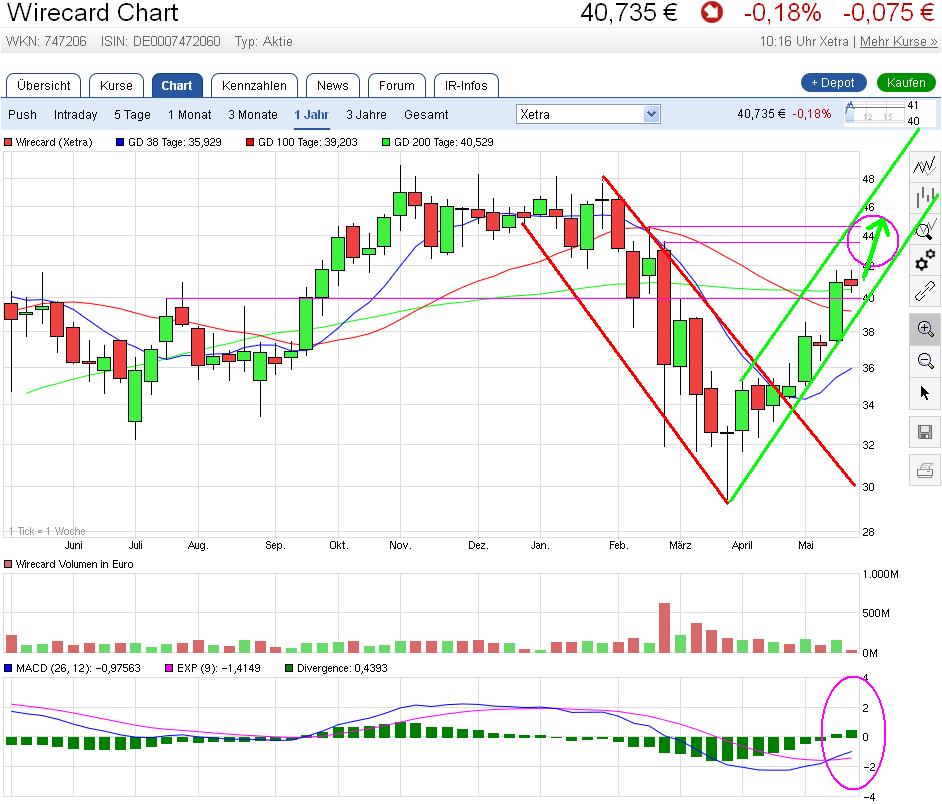942x804 pixels.
Task: Switch to the Übersicht tab
Action: pos(43,85)
